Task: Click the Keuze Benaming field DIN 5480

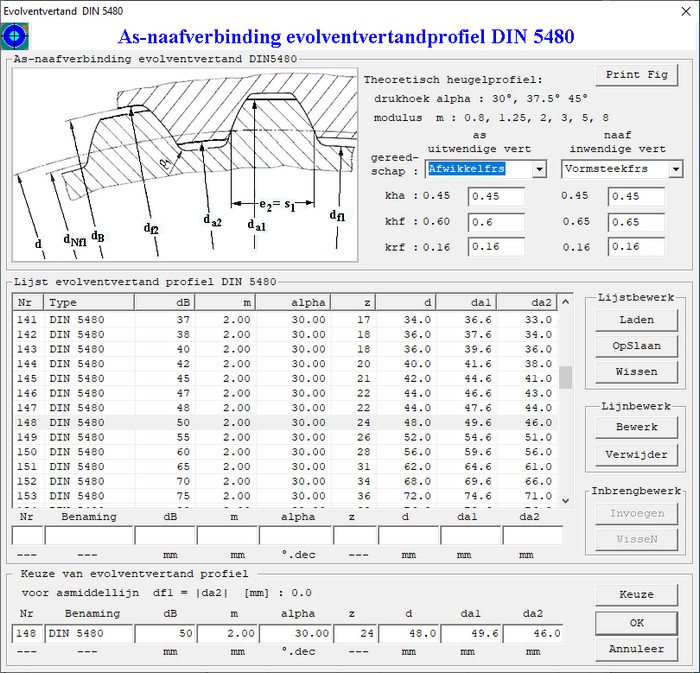Action: (89, 634)
